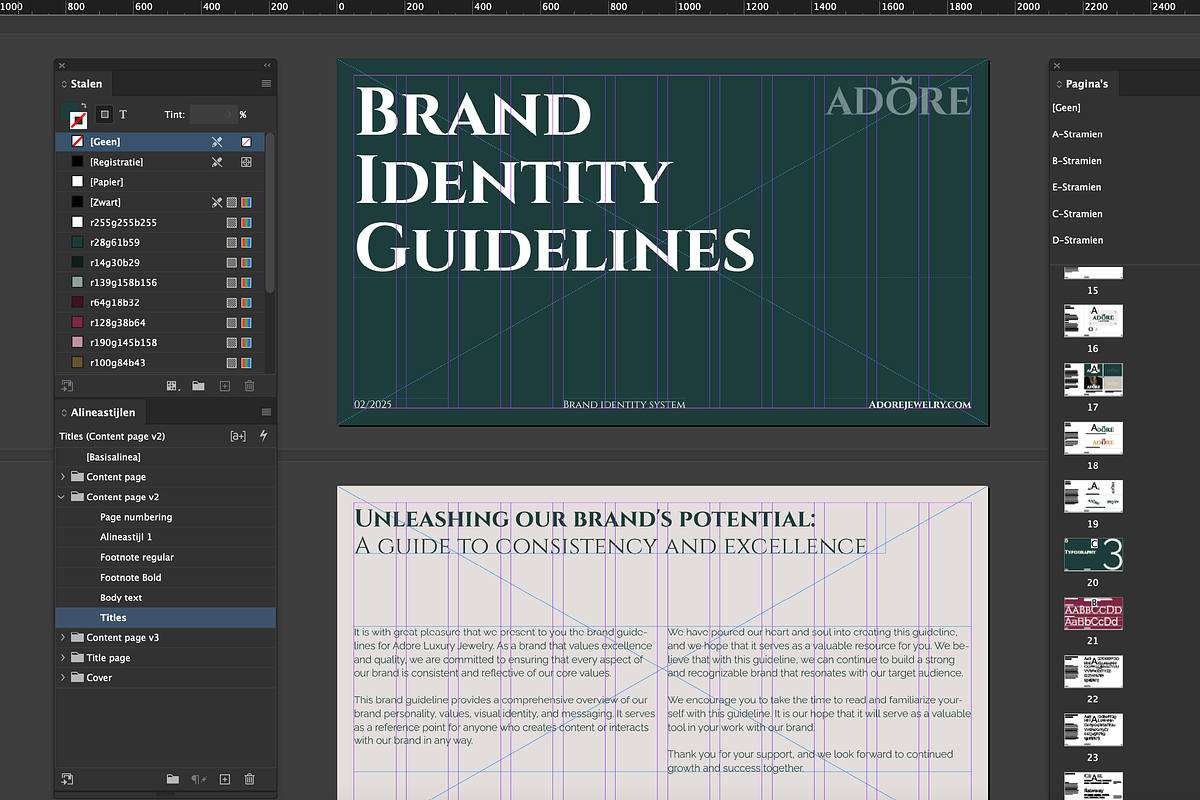Click RGB color mode icon on [Zwart] row
This screenshot has width=1200, height=800.
(x=246, y=202)
